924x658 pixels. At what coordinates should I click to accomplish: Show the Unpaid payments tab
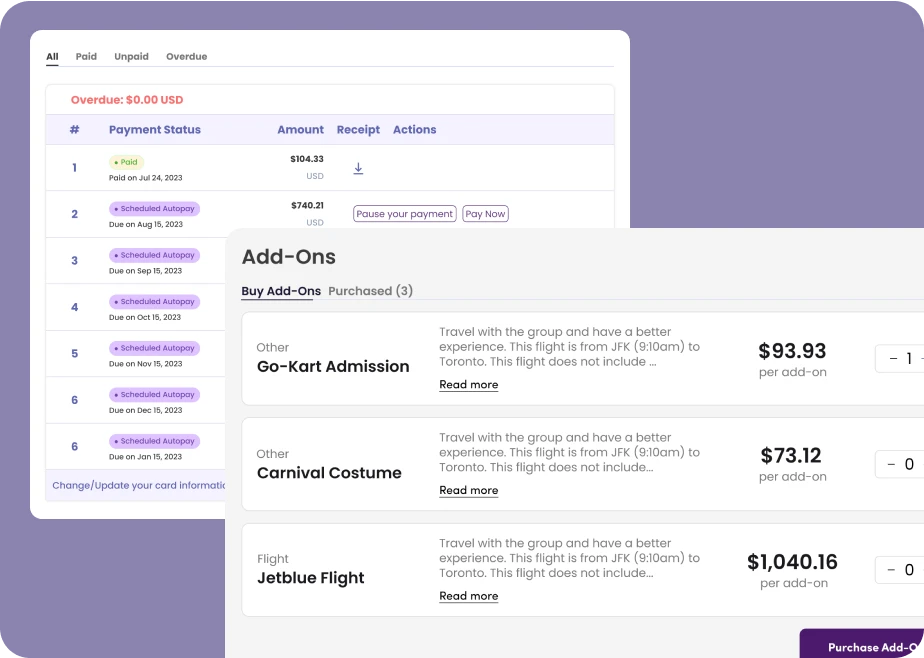tap(131, 57)
